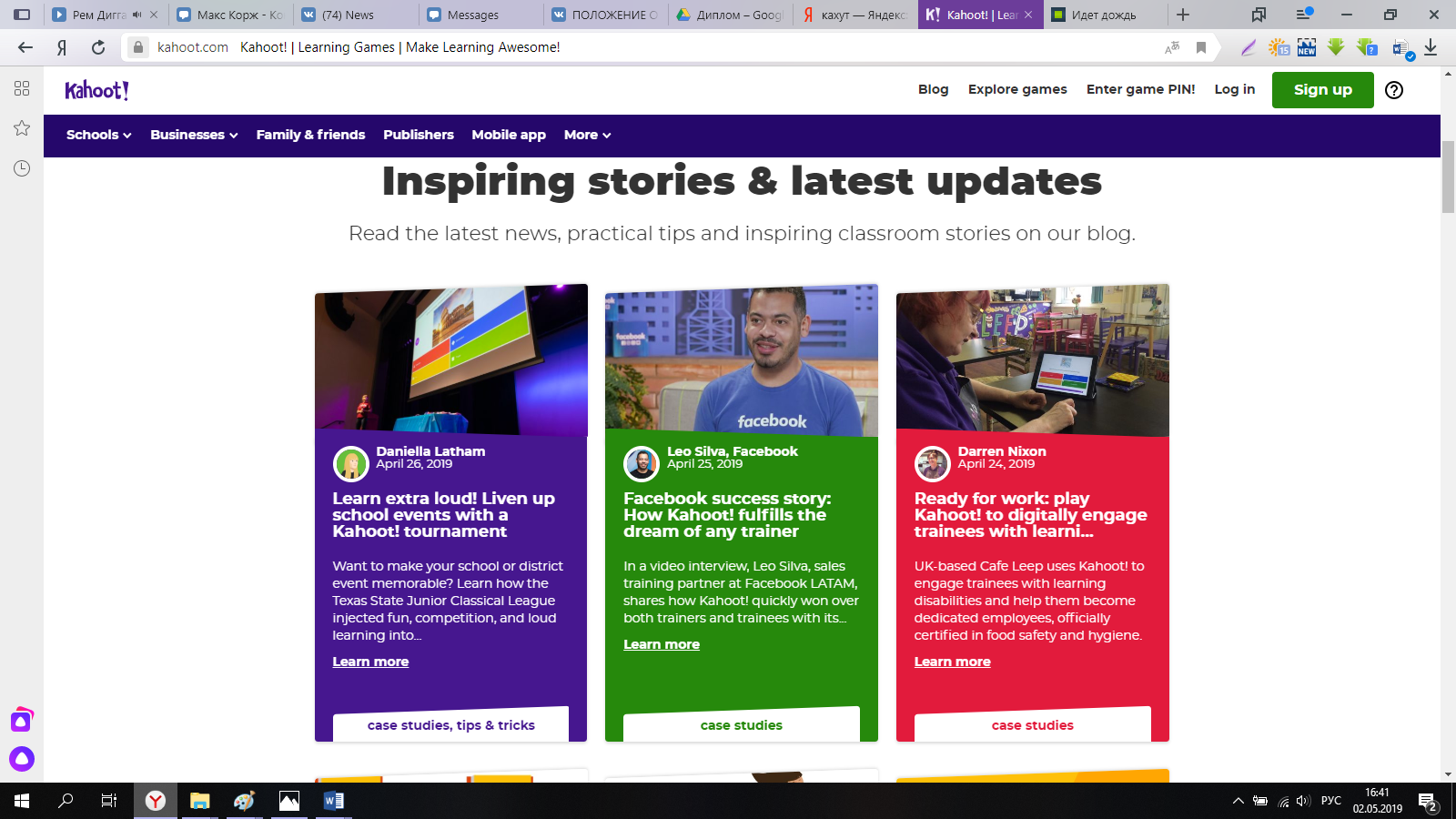Viewport: 1456px width, 819px height.
Task: Open Enter game PIN! link
Action: point(1140,89)
